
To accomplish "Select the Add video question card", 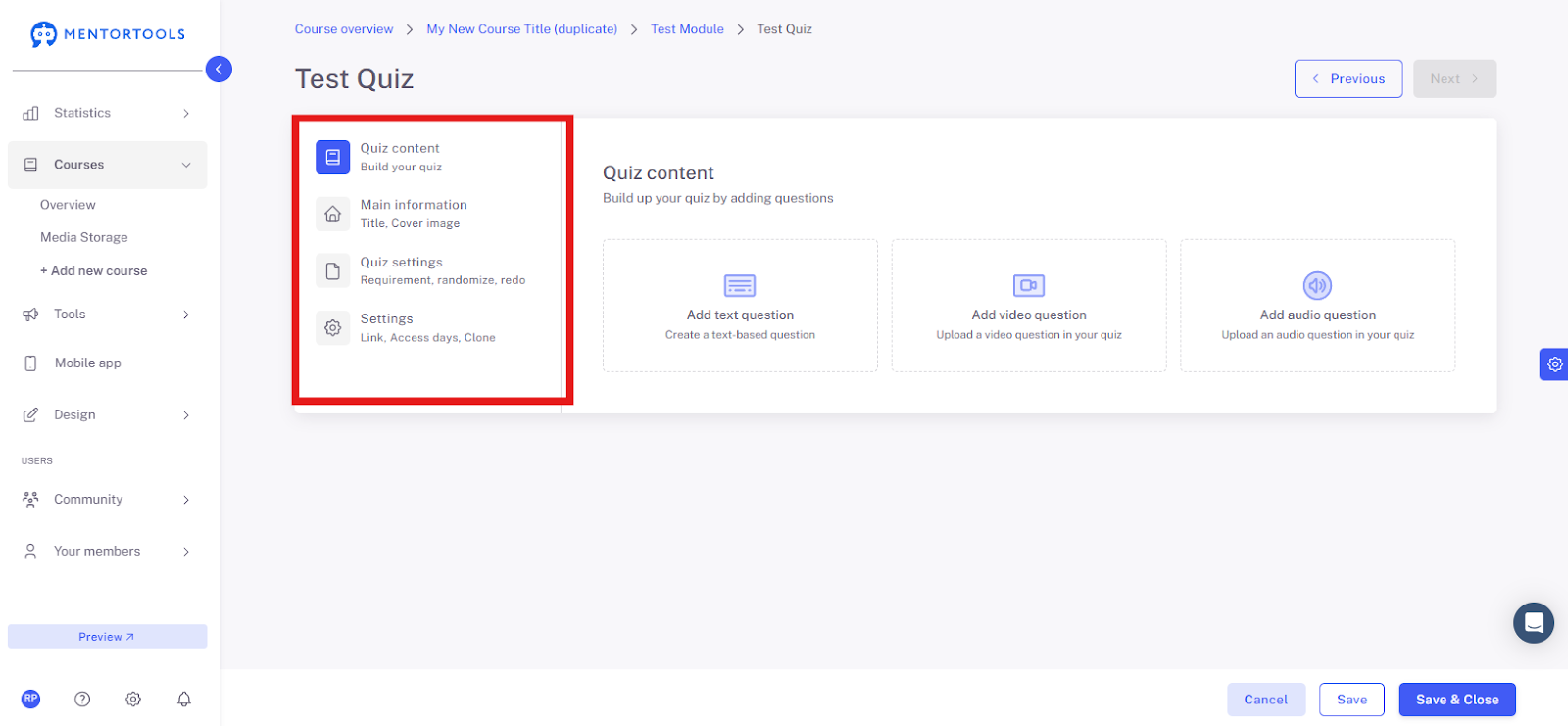I will pos(1029,306).
